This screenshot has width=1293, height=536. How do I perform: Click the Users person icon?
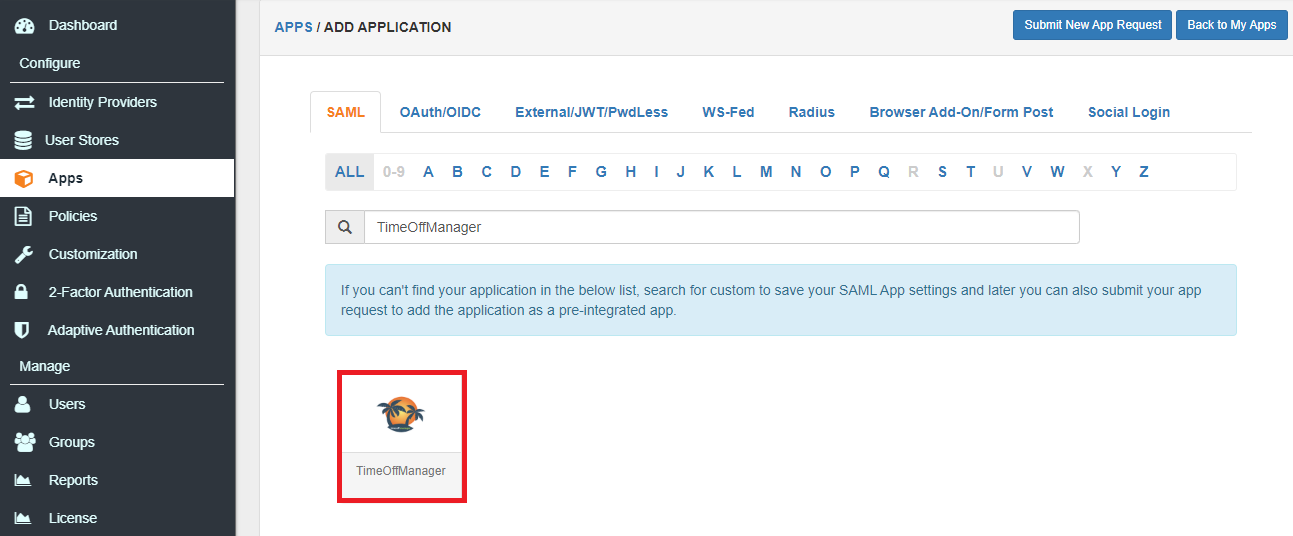22,404
